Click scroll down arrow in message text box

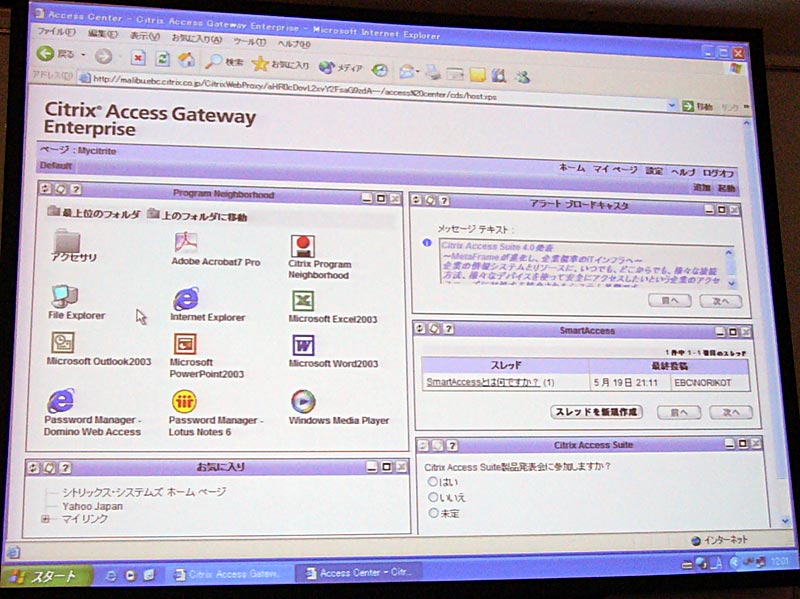[x=732, y=284]
